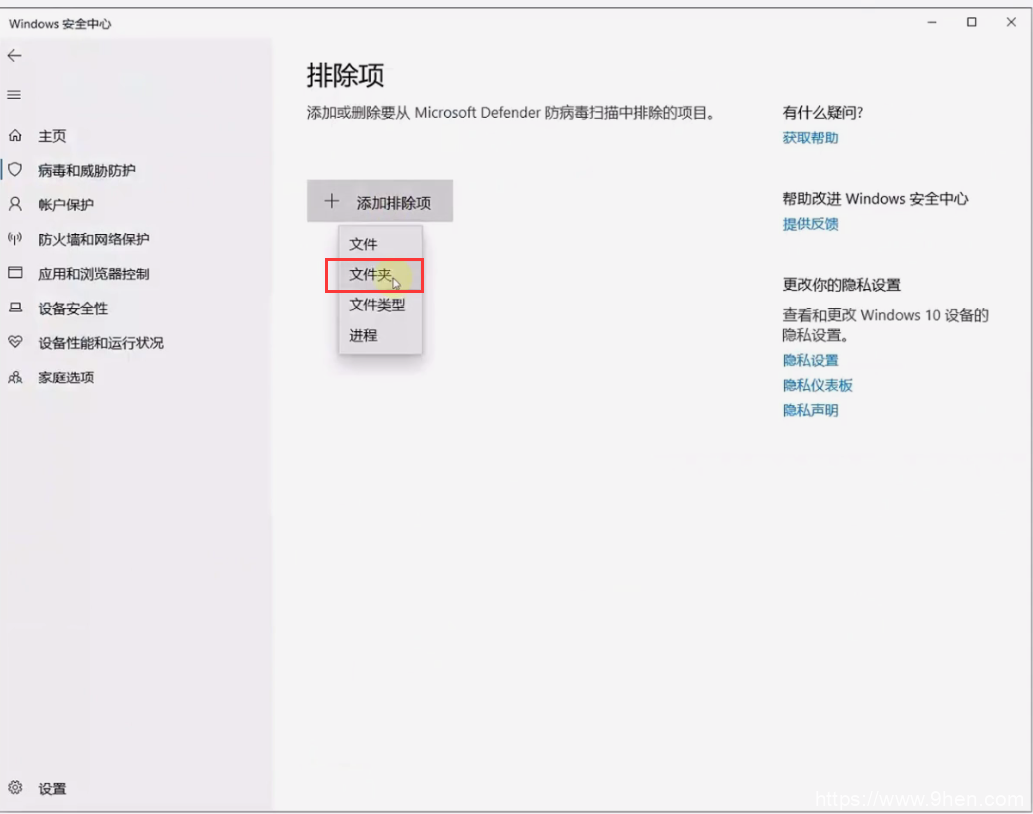Open the 隐私设置 link
The image size is (1033, 814).
[810, 360]
